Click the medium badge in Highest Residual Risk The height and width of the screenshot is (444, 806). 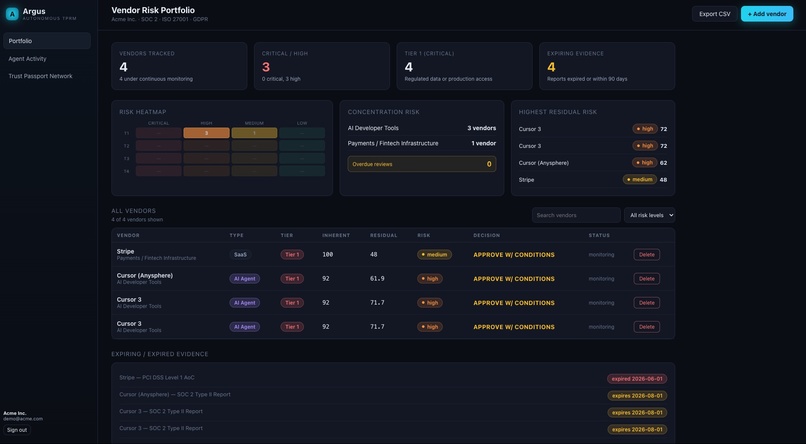(x=639, y=179)
